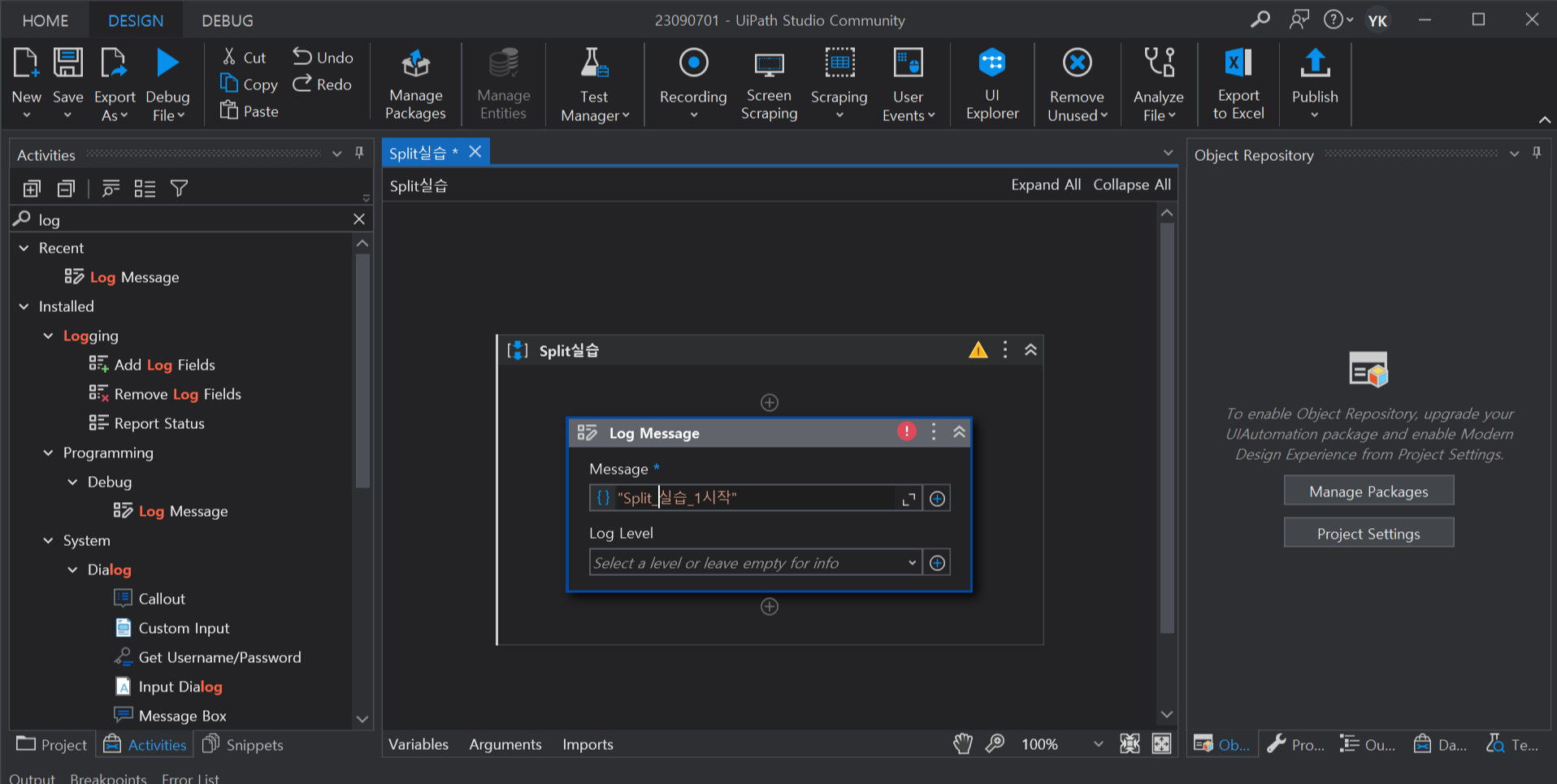The height and width of the screenshot is (784, 1557).
Task: Select the DESIGN tab
Action: click(136, 20)
